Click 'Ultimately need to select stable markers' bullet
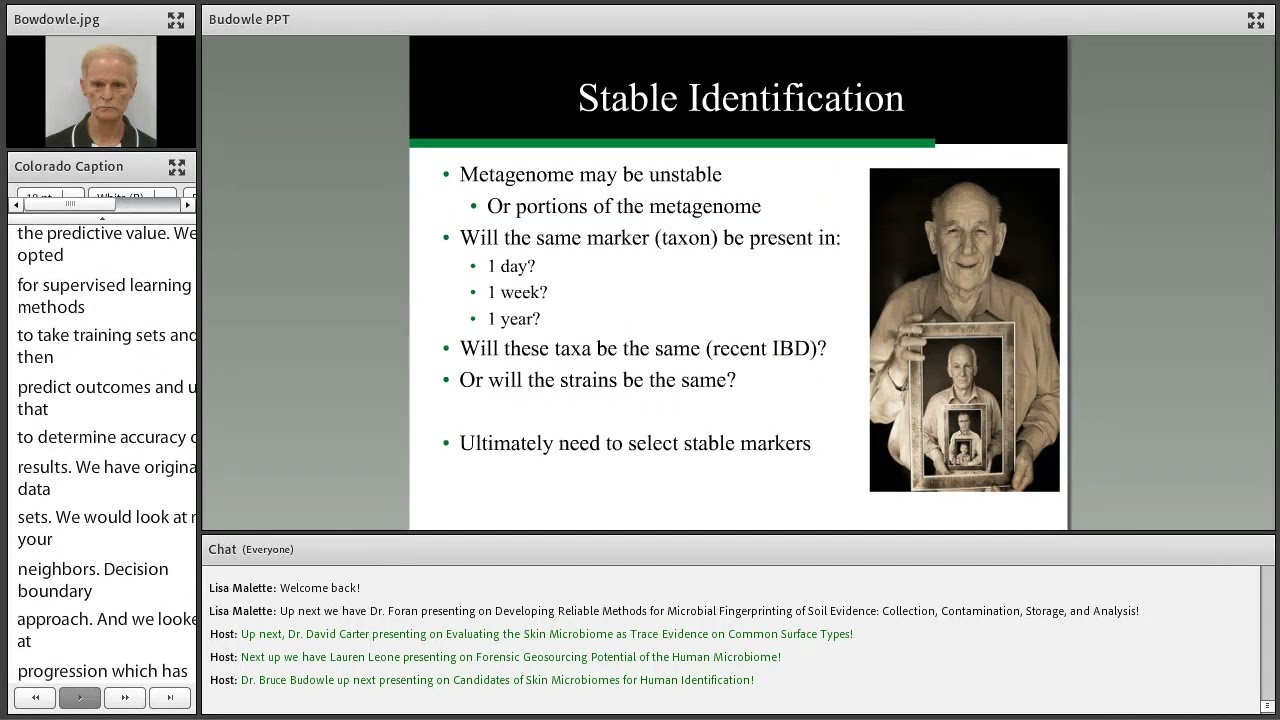The image size is (1280, 720). [635, 443]
